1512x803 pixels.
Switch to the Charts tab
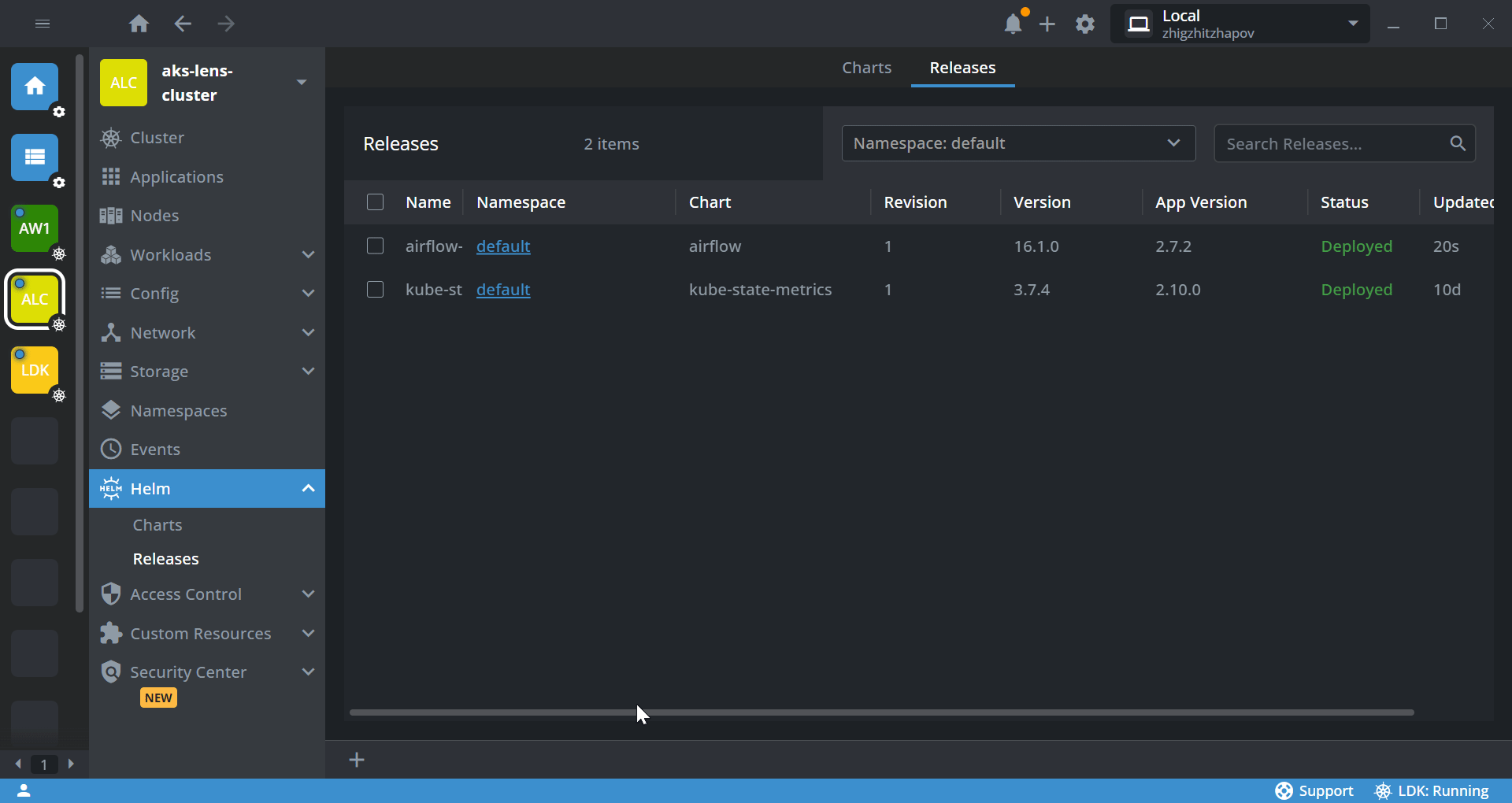coord(866,68)
